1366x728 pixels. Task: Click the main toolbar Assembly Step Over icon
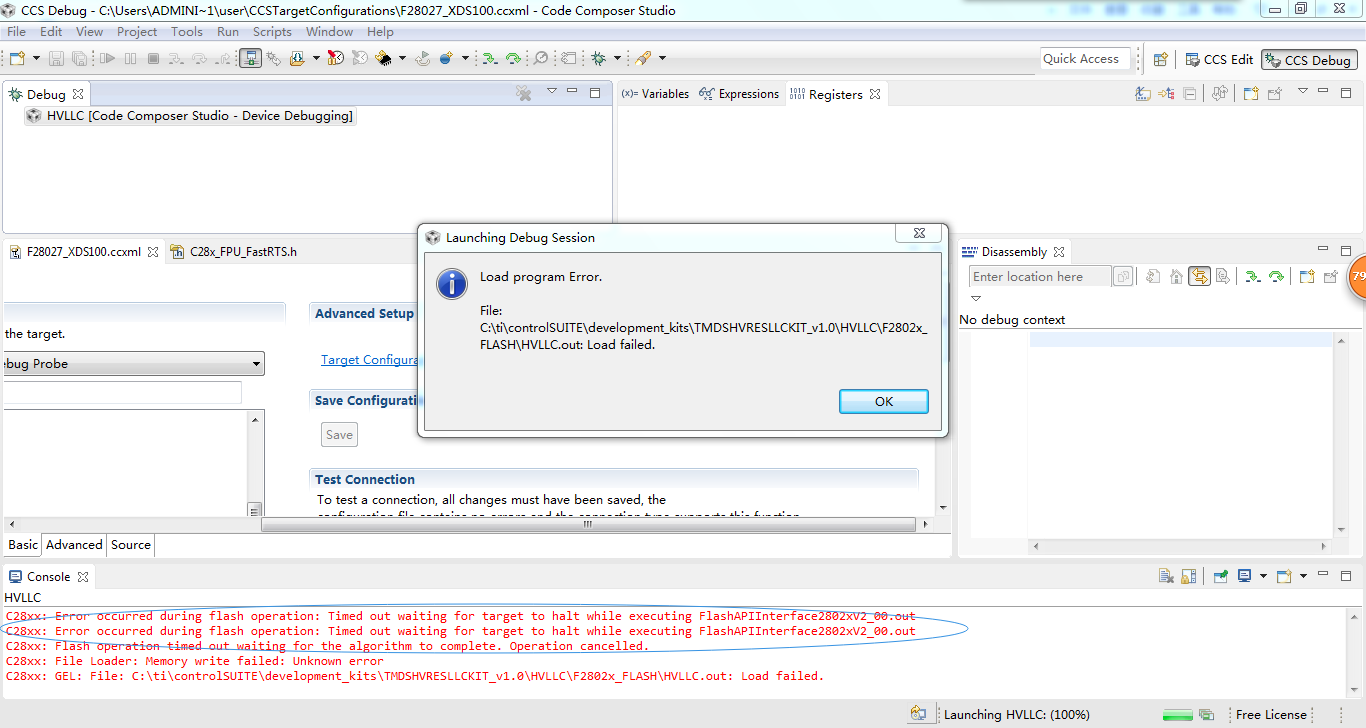tap(513, 59)
